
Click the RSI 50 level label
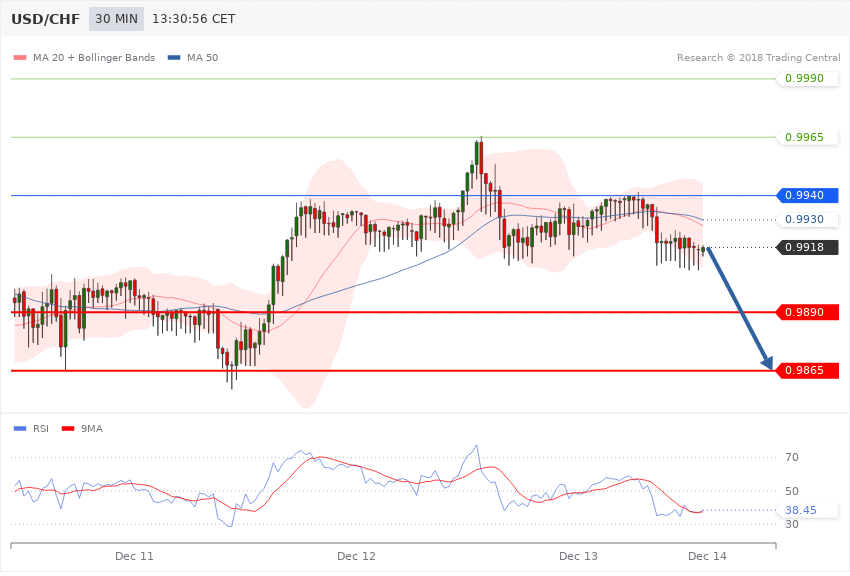coord(791,491)
